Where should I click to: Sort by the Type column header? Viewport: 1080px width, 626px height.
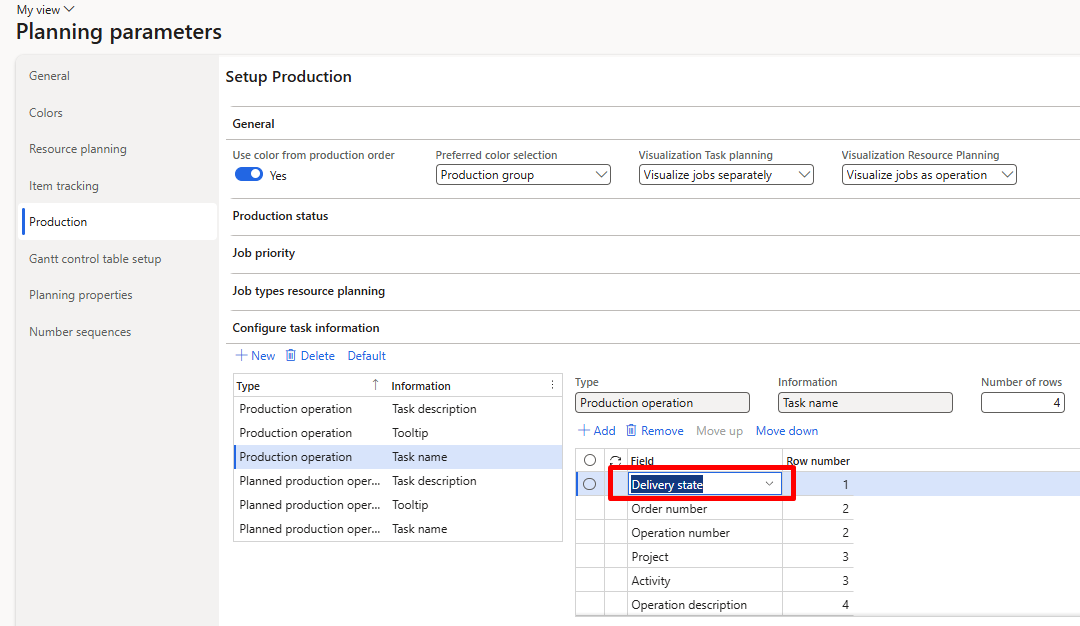[x=248, y=386]
